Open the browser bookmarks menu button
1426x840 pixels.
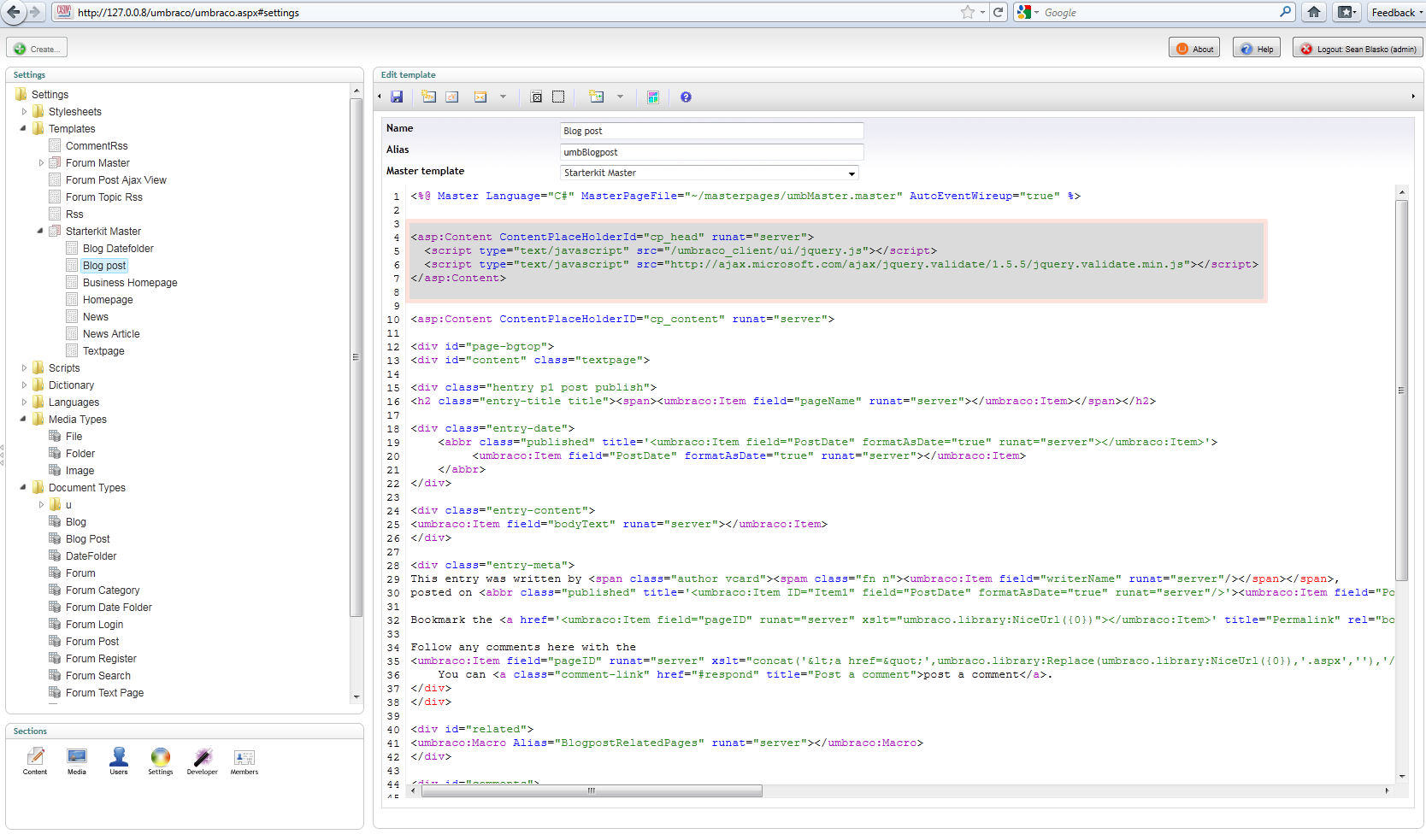coord(1347,12)
